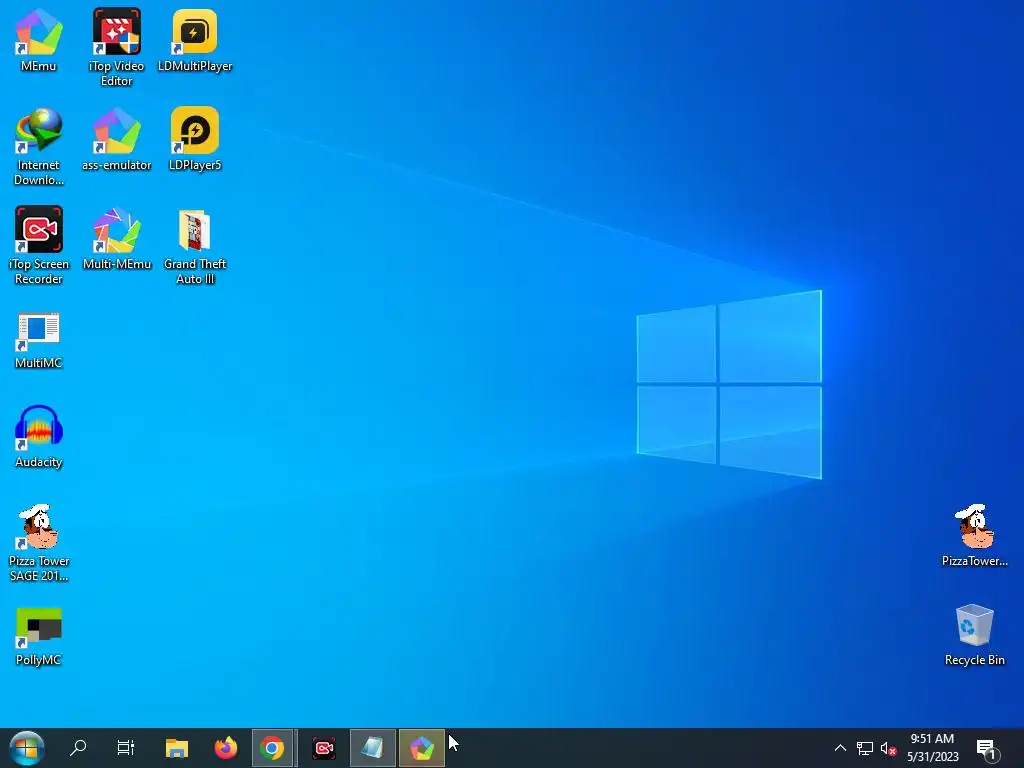Viewport: 1024px width, 768px height.
Task: Select iTop Video Editor desktop icon
Action: click(x=116, y=47)
